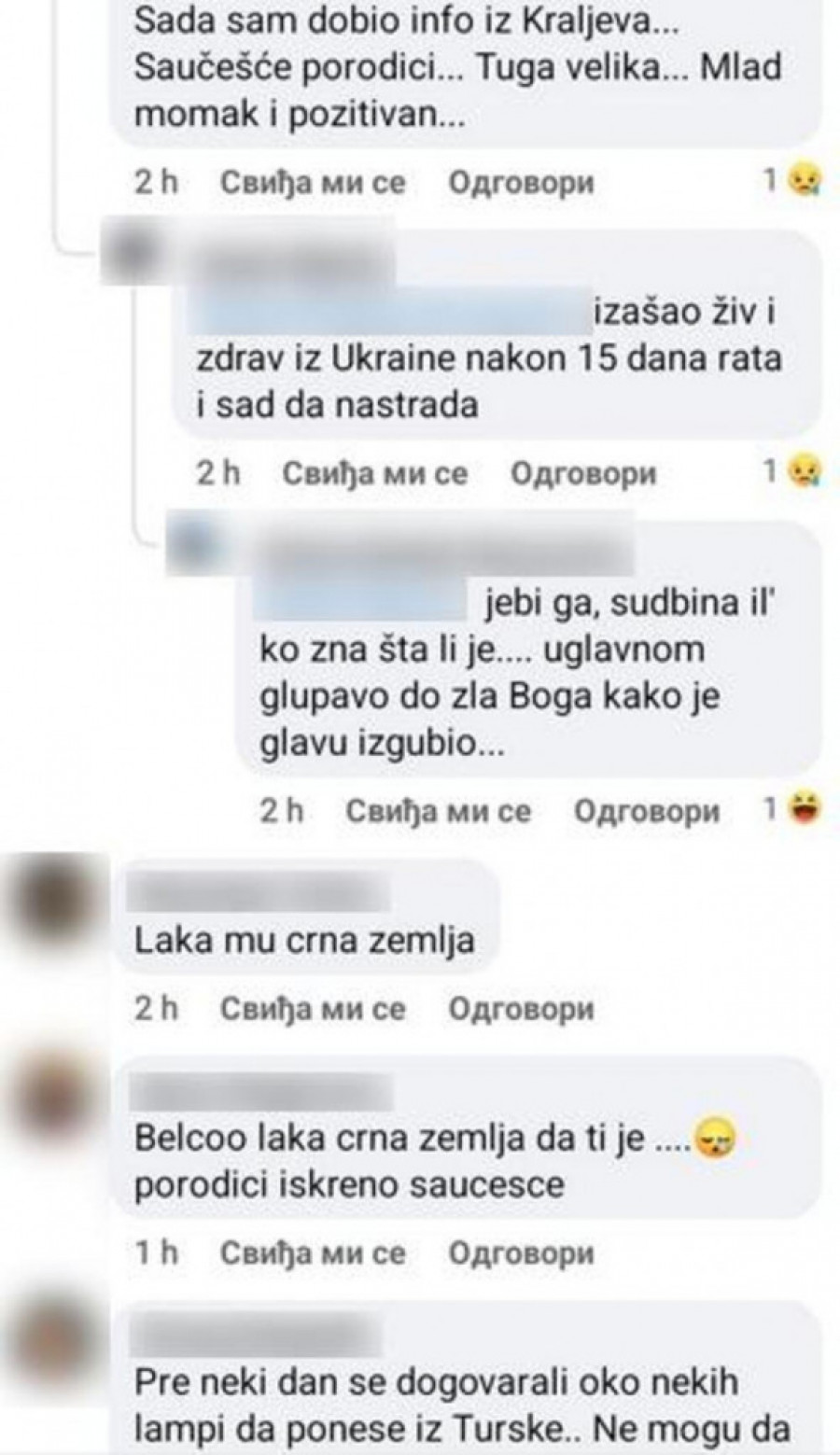Click sad reaction on Kraljeva comment
The width and height of the screenshot is (840, 1455).
click(802, 180)
